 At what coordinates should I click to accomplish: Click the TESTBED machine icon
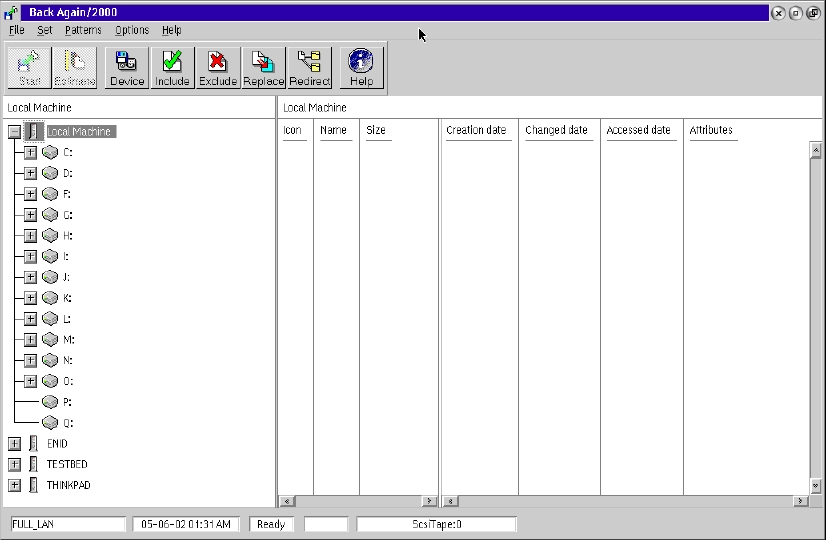tap(33, 464)
